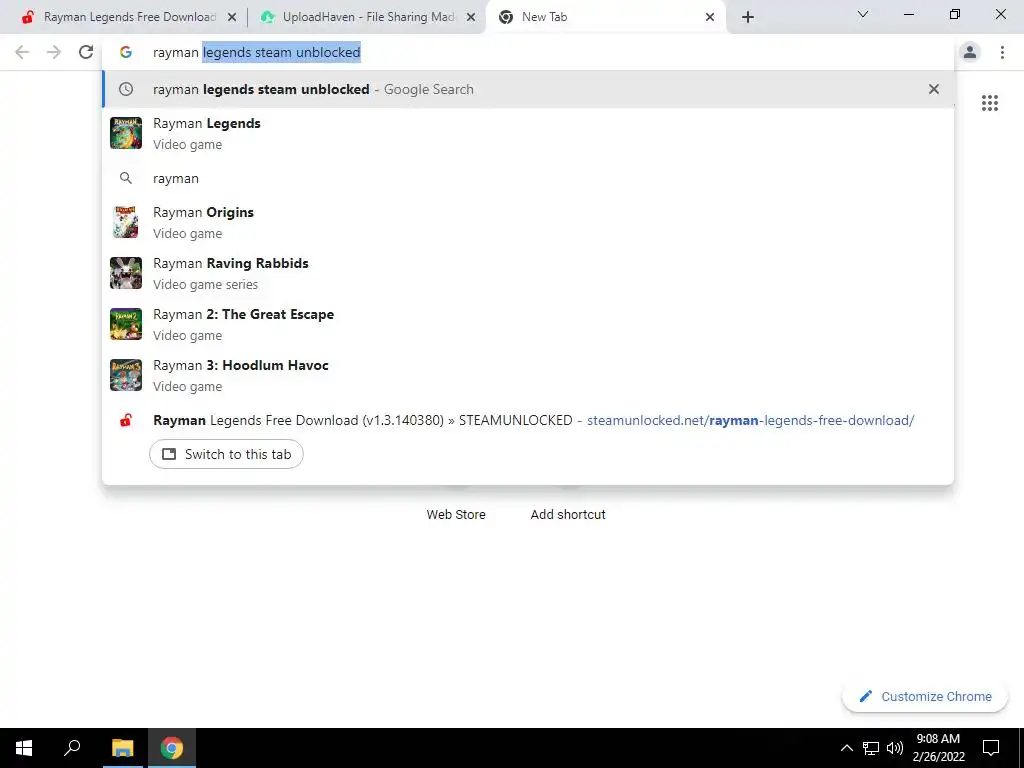Click the Reload page icon
The image size is (1024, 768).
[86, 52]
